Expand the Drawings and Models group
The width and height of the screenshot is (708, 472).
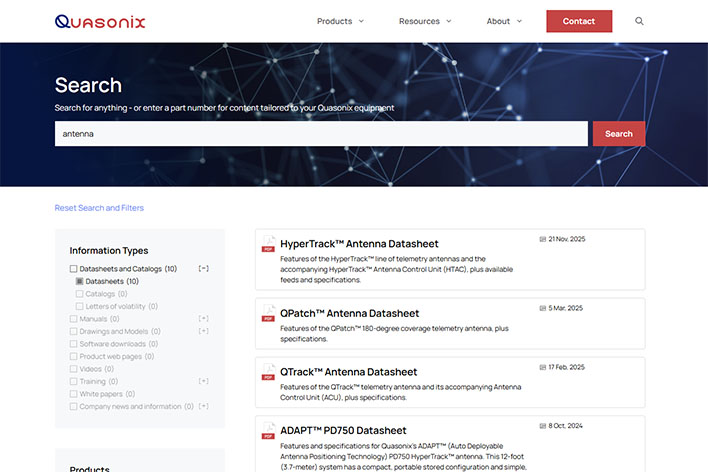click(204, 331)
